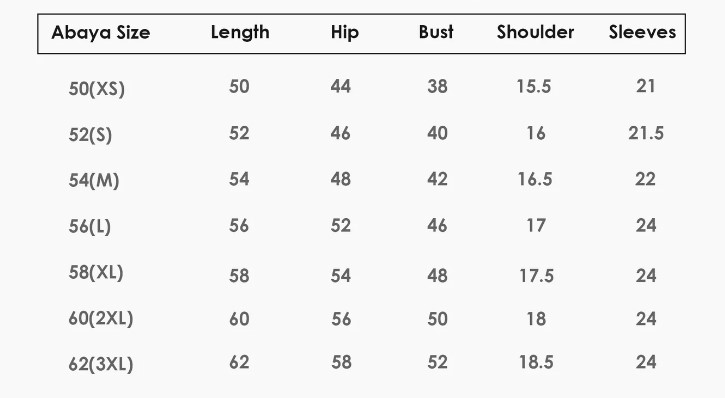The height and width of the screenshot is (398, 725).
Task: Click the 18.5 shoulder value for 3XL
Action: tap(536, 362)
